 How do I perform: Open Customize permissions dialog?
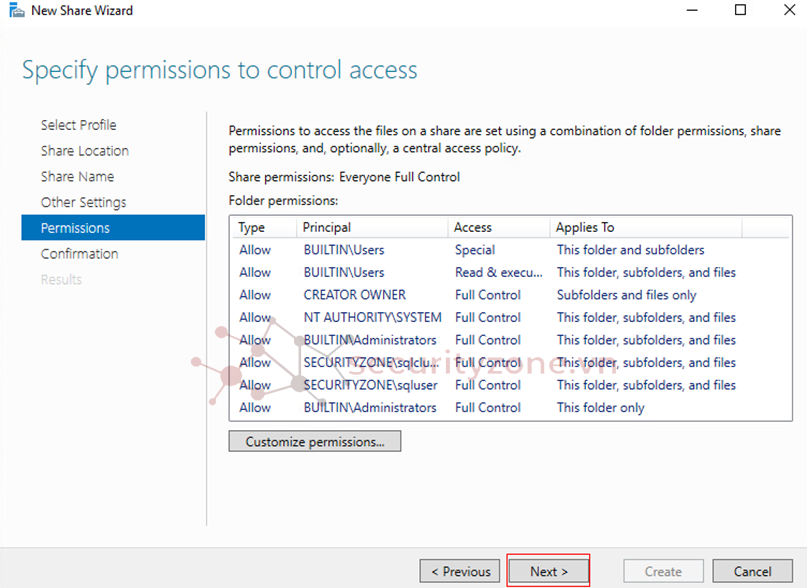(314, 441)
